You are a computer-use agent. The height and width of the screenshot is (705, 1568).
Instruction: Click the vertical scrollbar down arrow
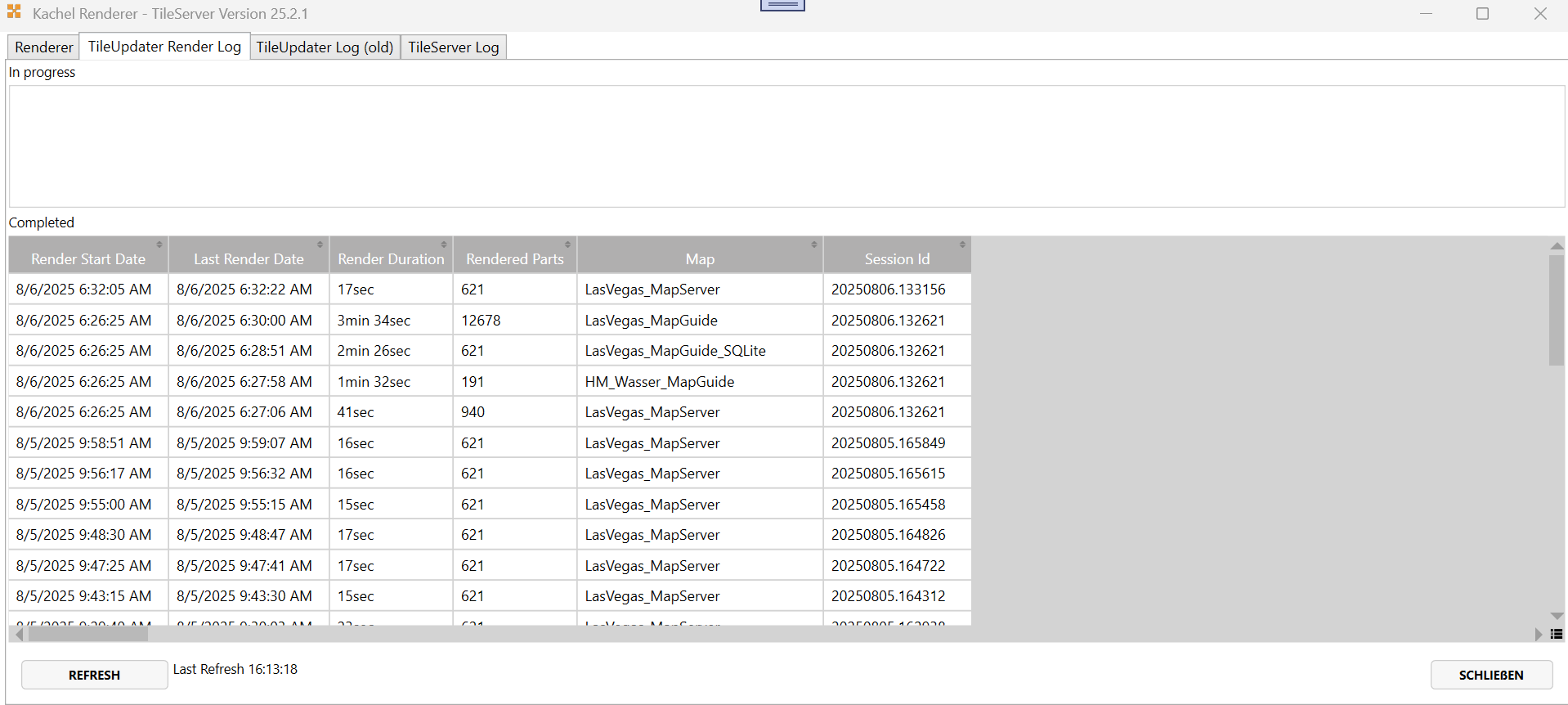1557,616
